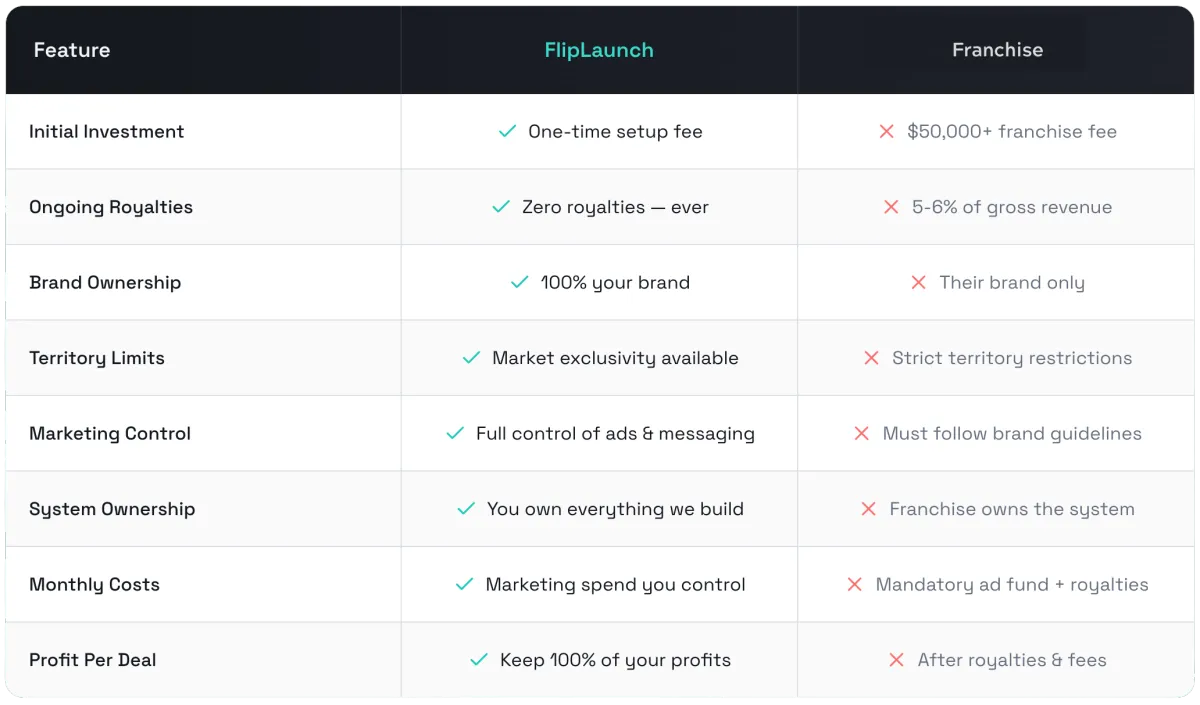1200x705 pixels.
Task: Select the Profit Per Deal row label
Action: [x=93, y=660]
